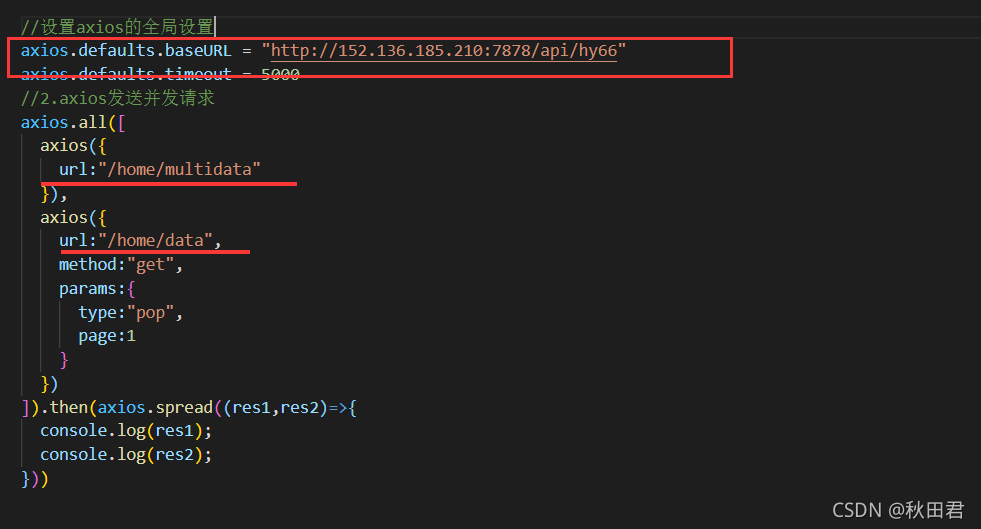
Task: Click the axios.spread callback text
Action: pyautogui.click(x=155, y=408)
